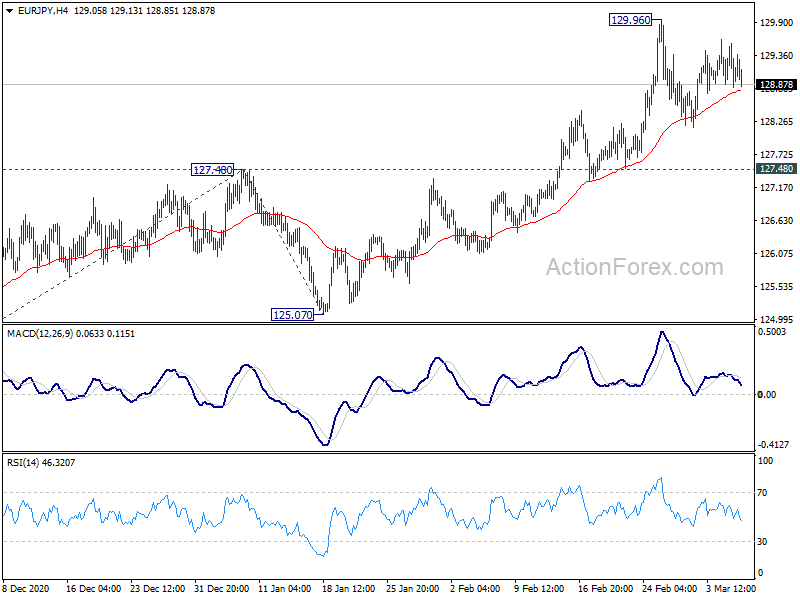This screenshot has height=600, width=800.
Task: Click the 11 Jan 04:00 time axis label
Action: (x=285, y=588)
